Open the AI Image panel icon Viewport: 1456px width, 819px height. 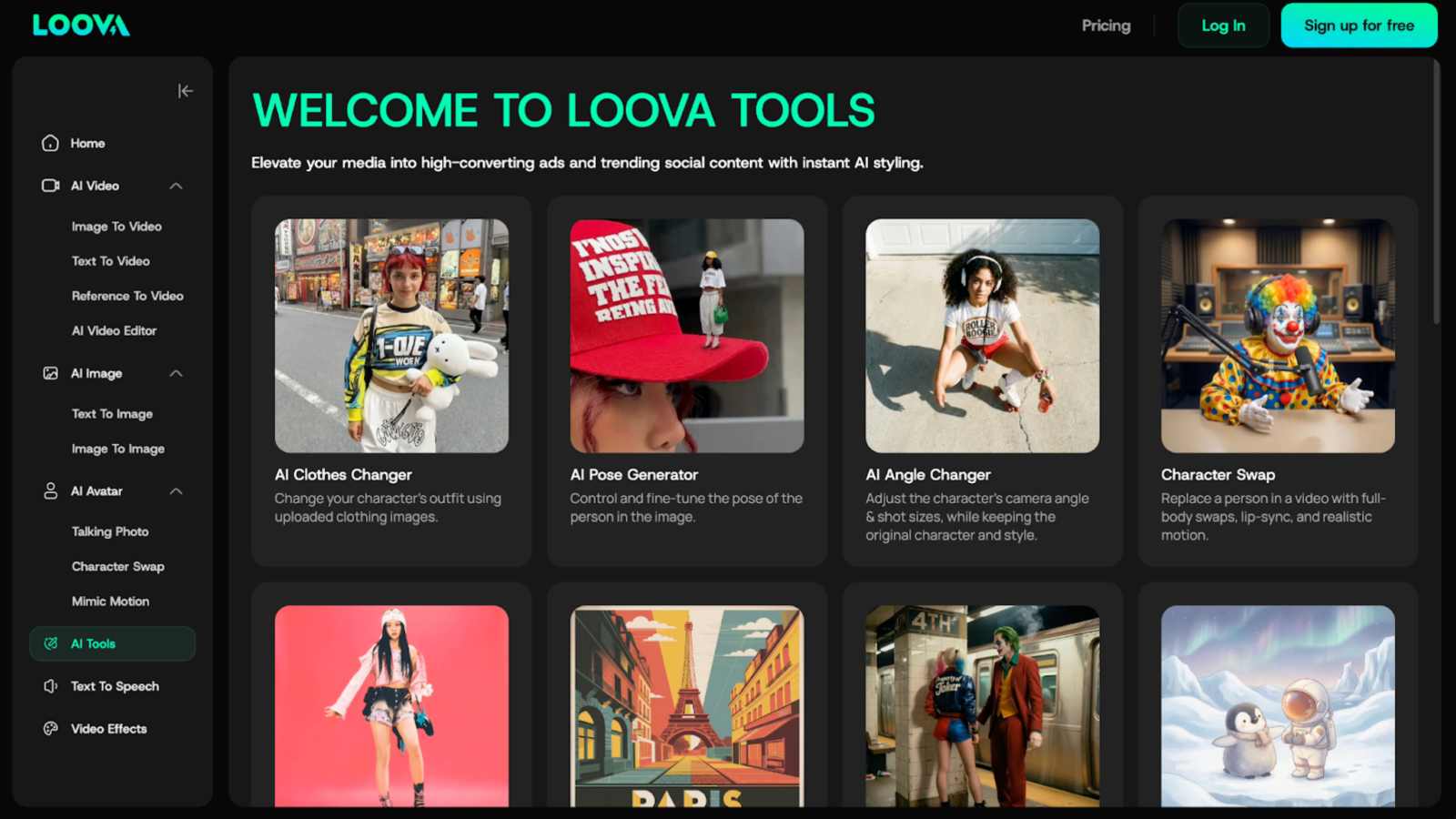click(x=49, y=373)
